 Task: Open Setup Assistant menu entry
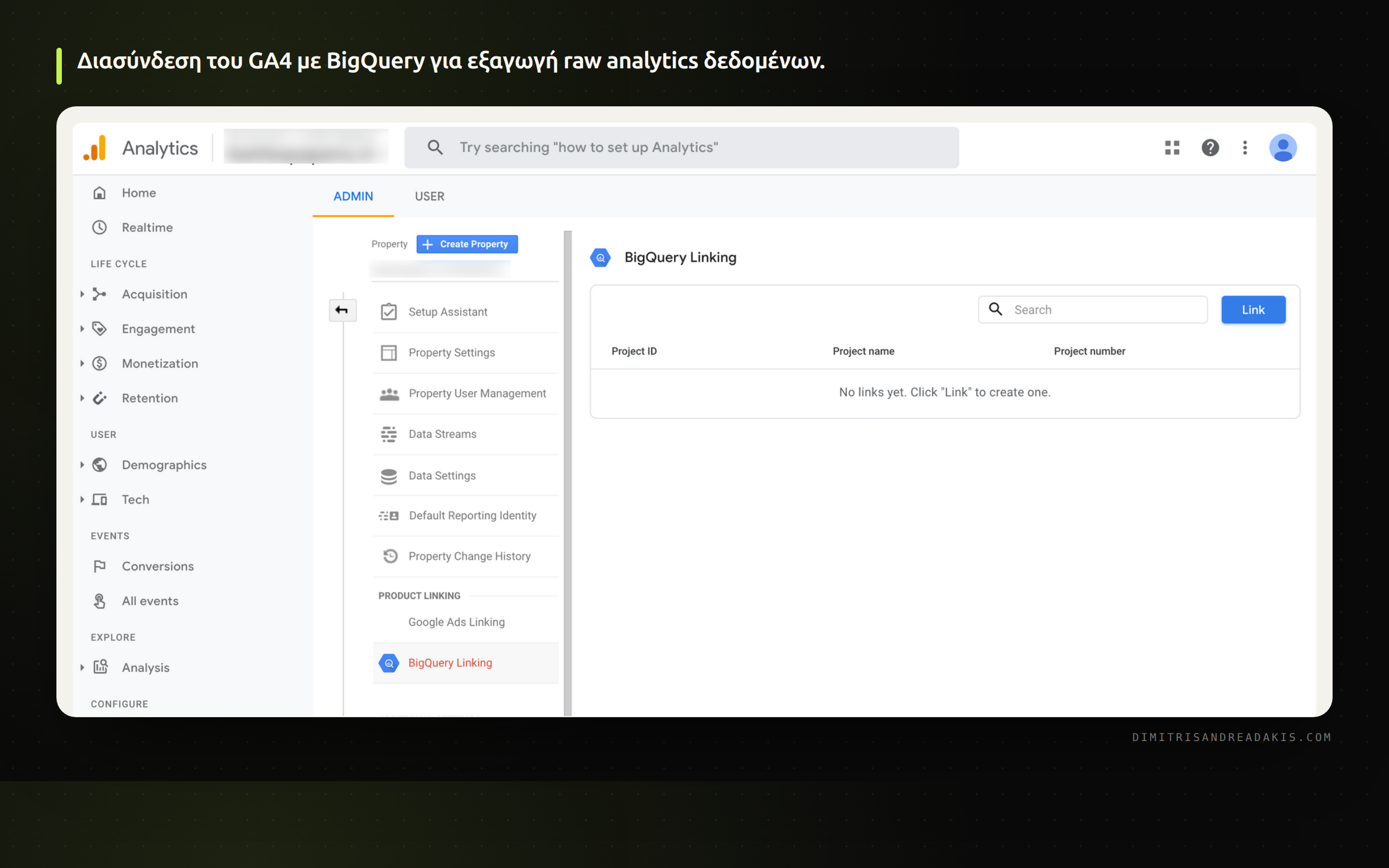[466, 312]
